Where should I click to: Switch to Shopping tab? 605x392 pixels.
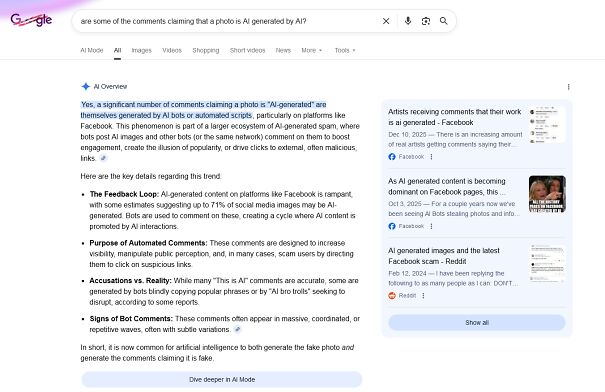206,50
